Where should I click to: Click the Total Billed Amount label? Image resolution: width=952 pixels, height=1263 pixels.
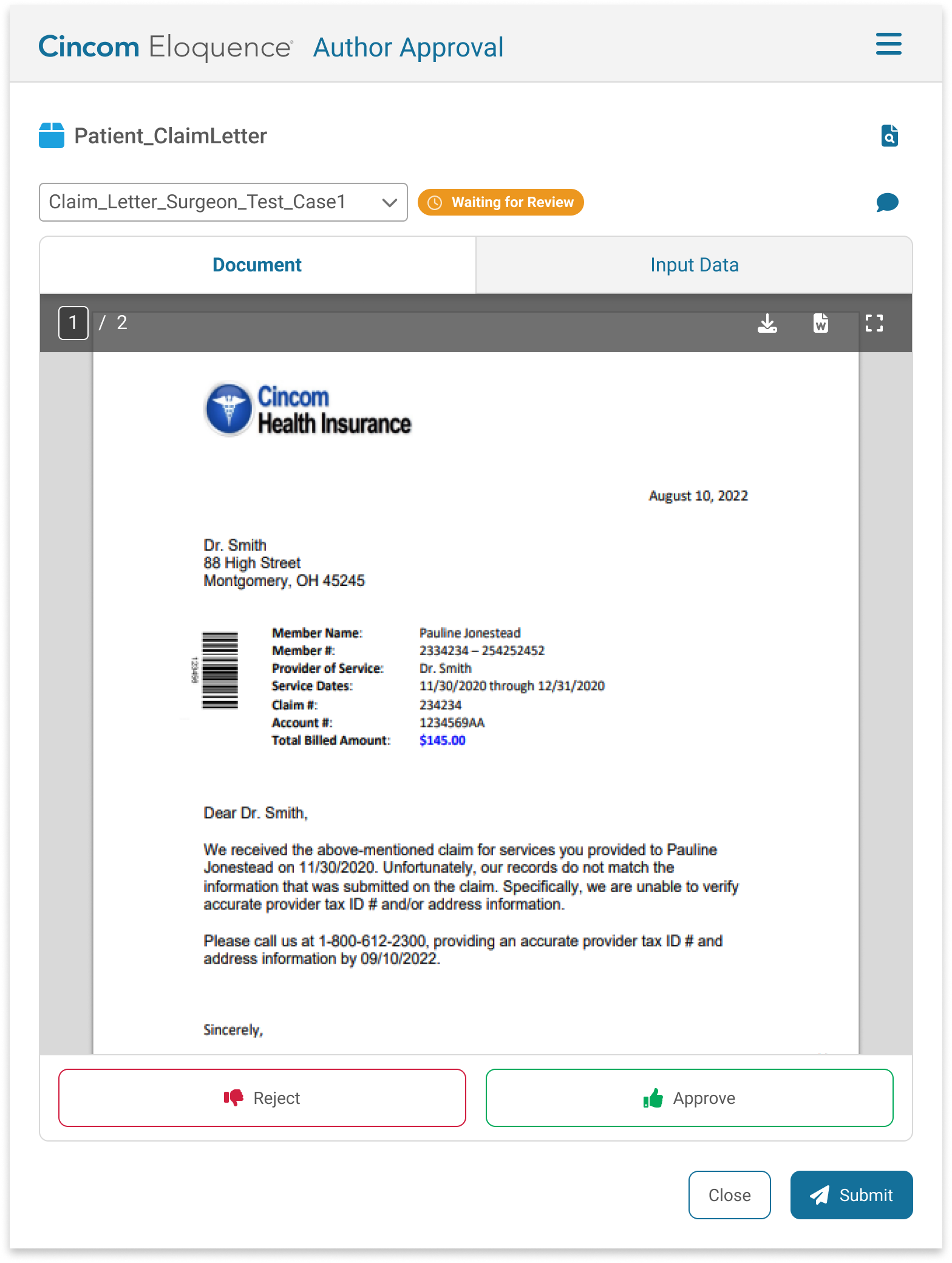point(331,740)
